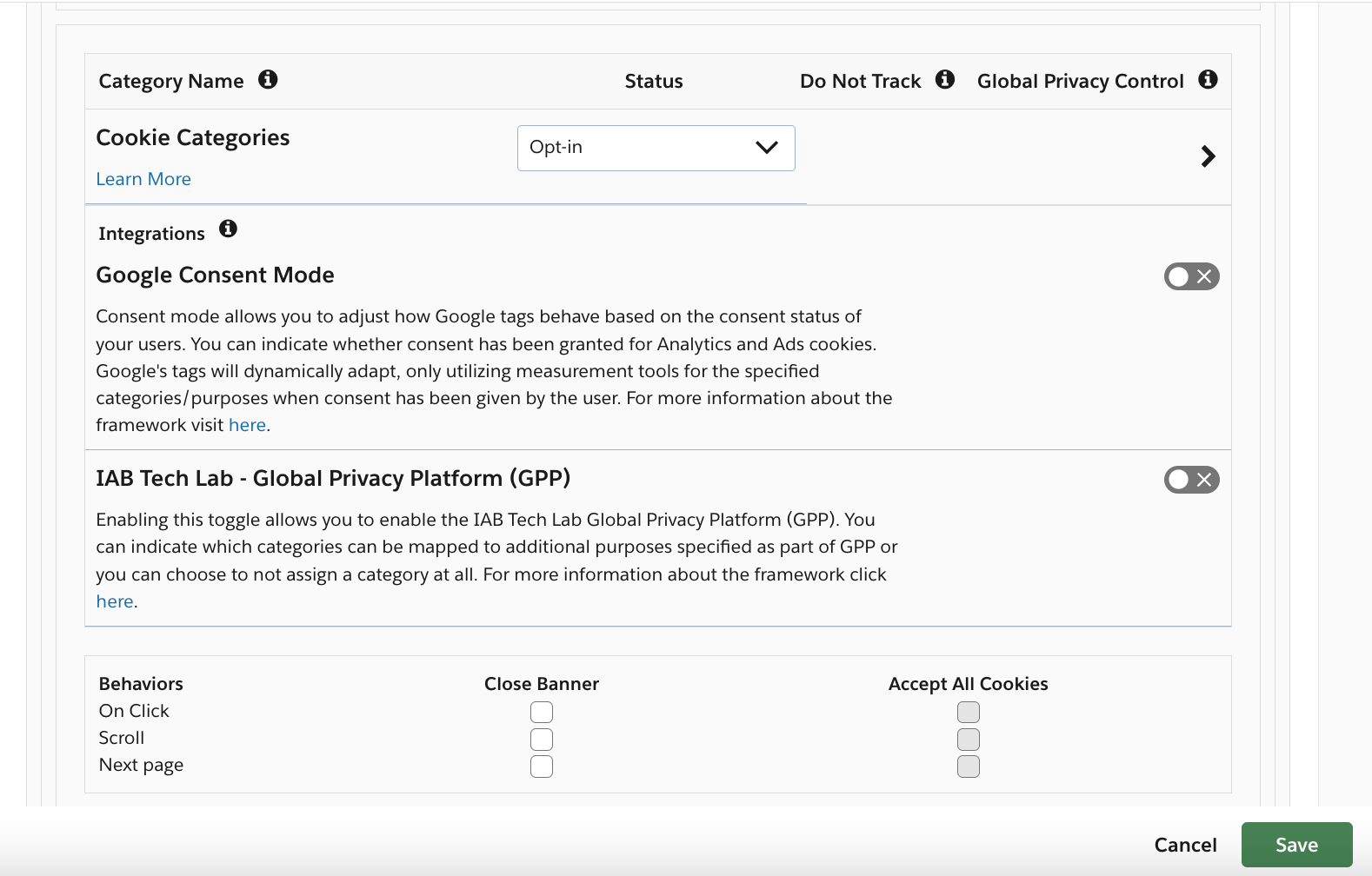The image size is (1372, 876).
Task: Turn on the IAB Tech Lab GPP toggle
Action: point(1191,480)
